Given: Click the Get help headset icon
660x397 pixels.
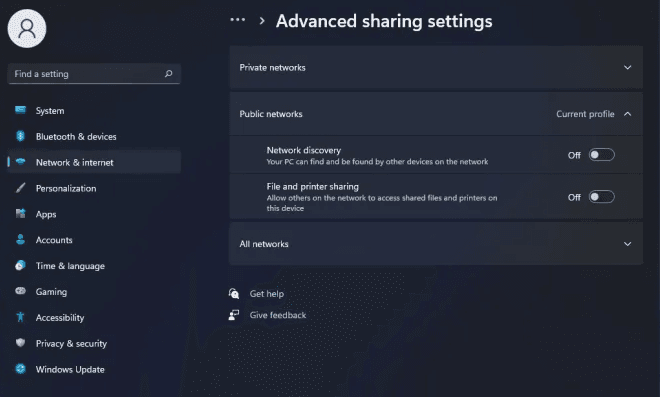Looking at the screenshot, I should 234,293.
